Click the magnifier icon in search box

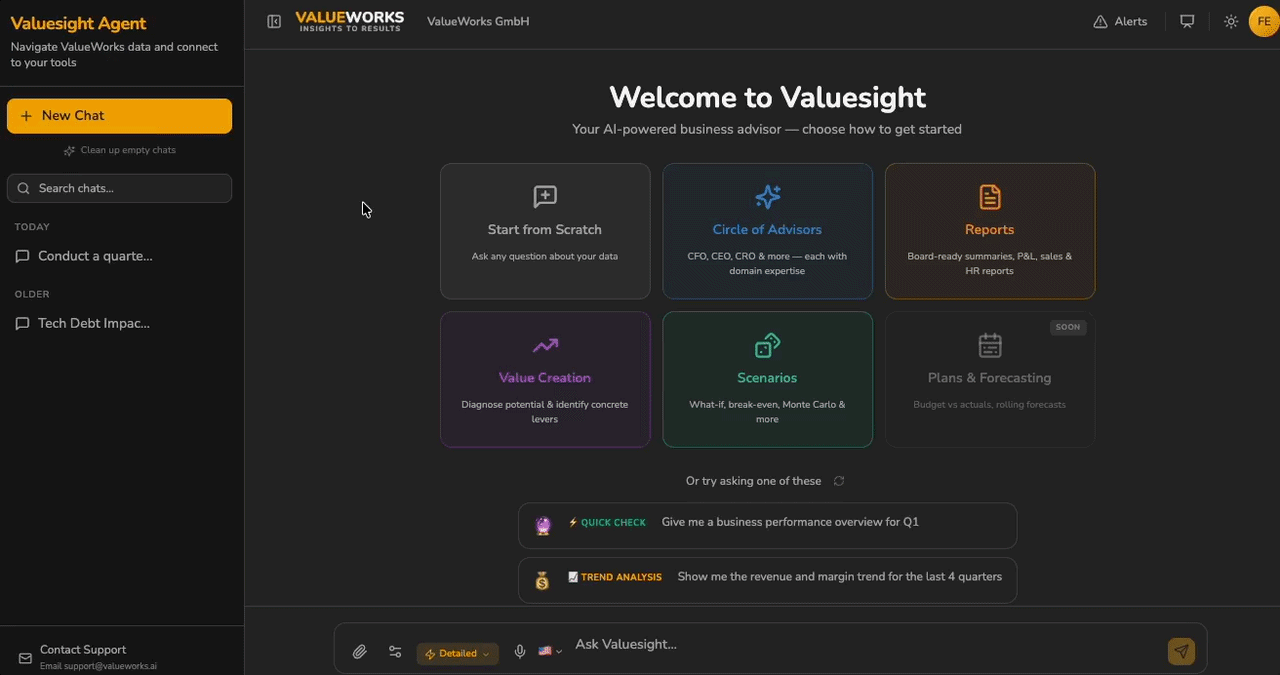point(24,188)
